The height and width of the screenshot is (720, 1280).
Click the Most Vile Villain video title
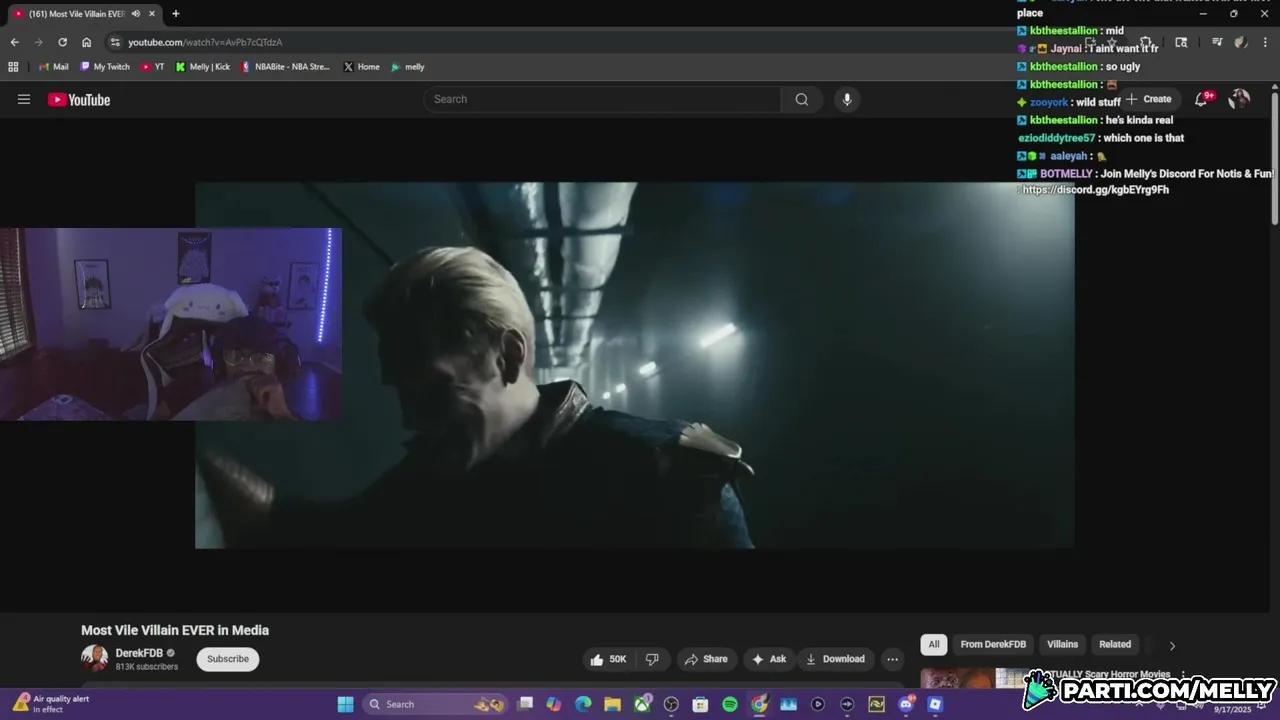(175, 630)
